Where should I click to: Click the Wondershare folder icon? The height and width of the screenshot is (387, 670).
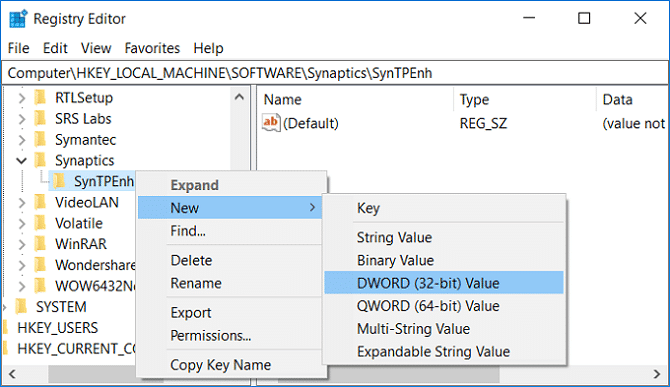pos(40,265)
